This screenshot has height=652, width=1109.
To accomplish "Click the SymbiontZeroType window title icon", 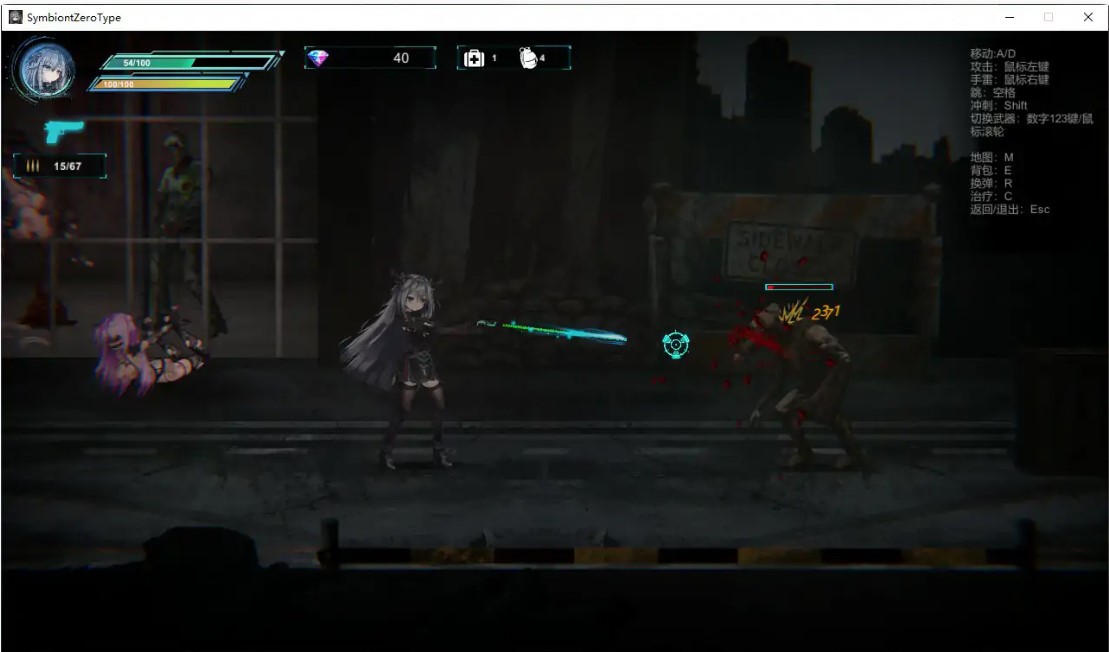I will [16, 17].
